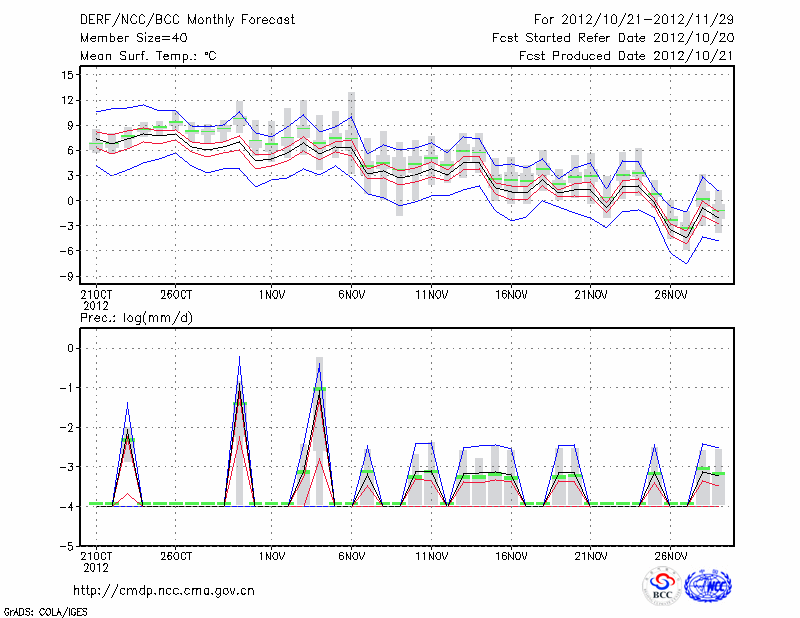Viewport: 800px width, 618px height.
Task: Click the BCC logo
Action: pyautogui.click(x=661, y=586)
